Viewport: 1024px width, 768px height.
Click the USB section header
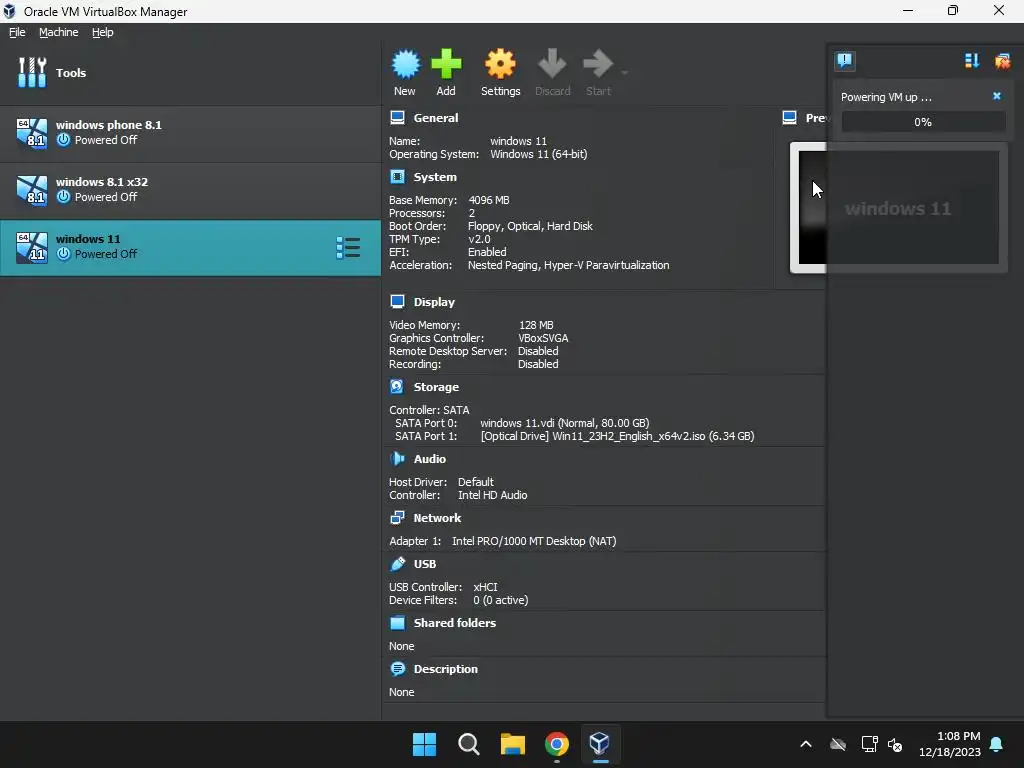coord(424,564)
